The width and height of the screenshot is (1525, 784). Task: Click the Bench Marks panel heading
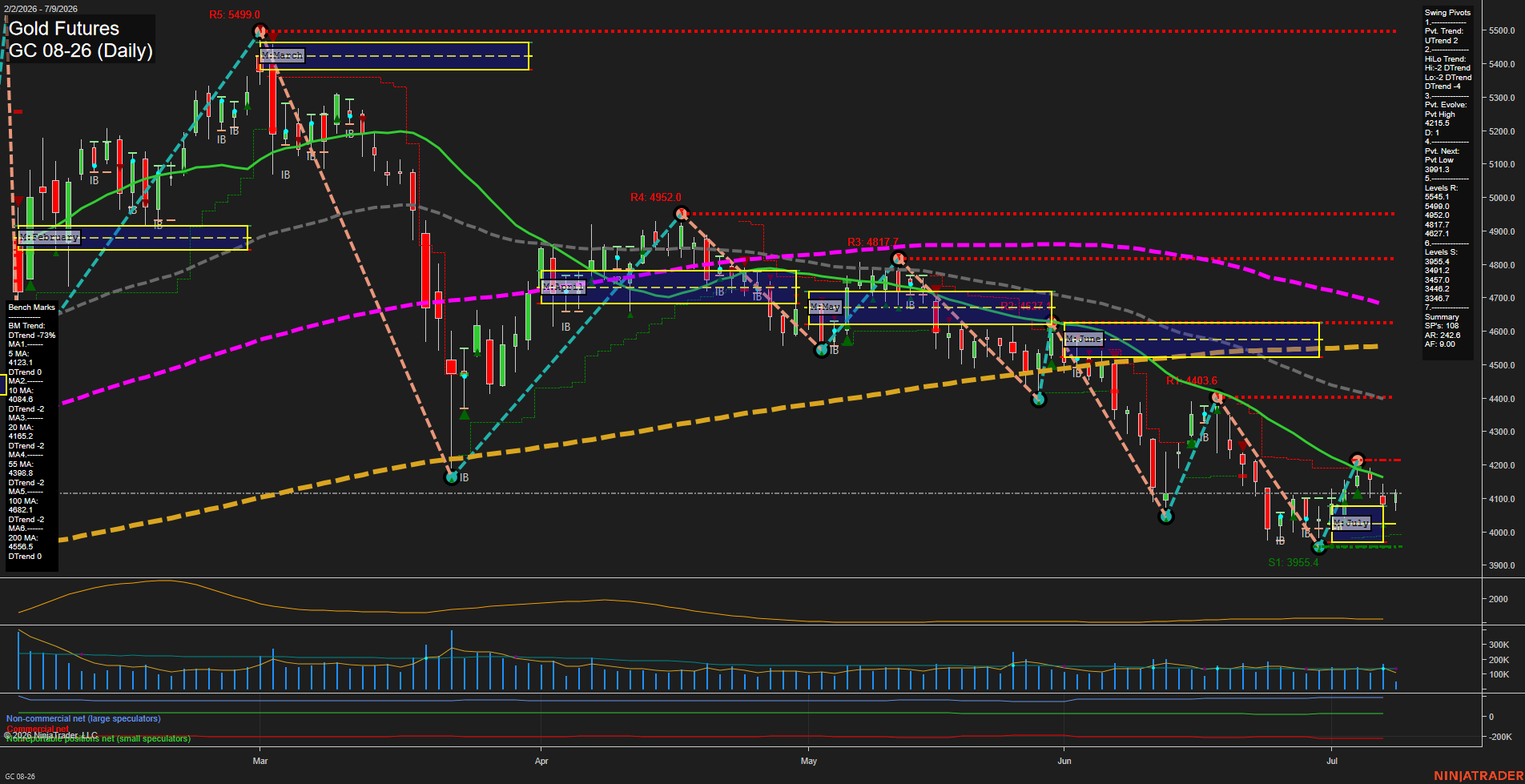[x=32, y=308]
